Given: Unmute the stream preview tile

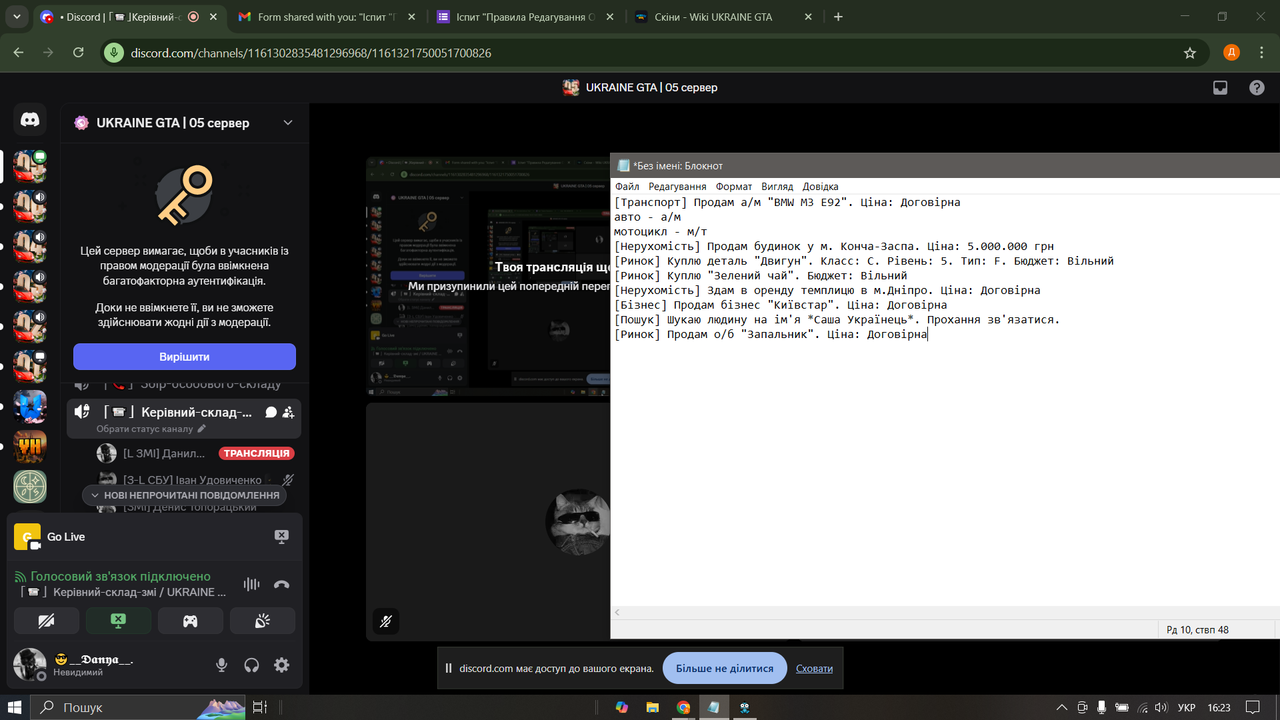Looking at the screenshot, I should click(386, 621).
